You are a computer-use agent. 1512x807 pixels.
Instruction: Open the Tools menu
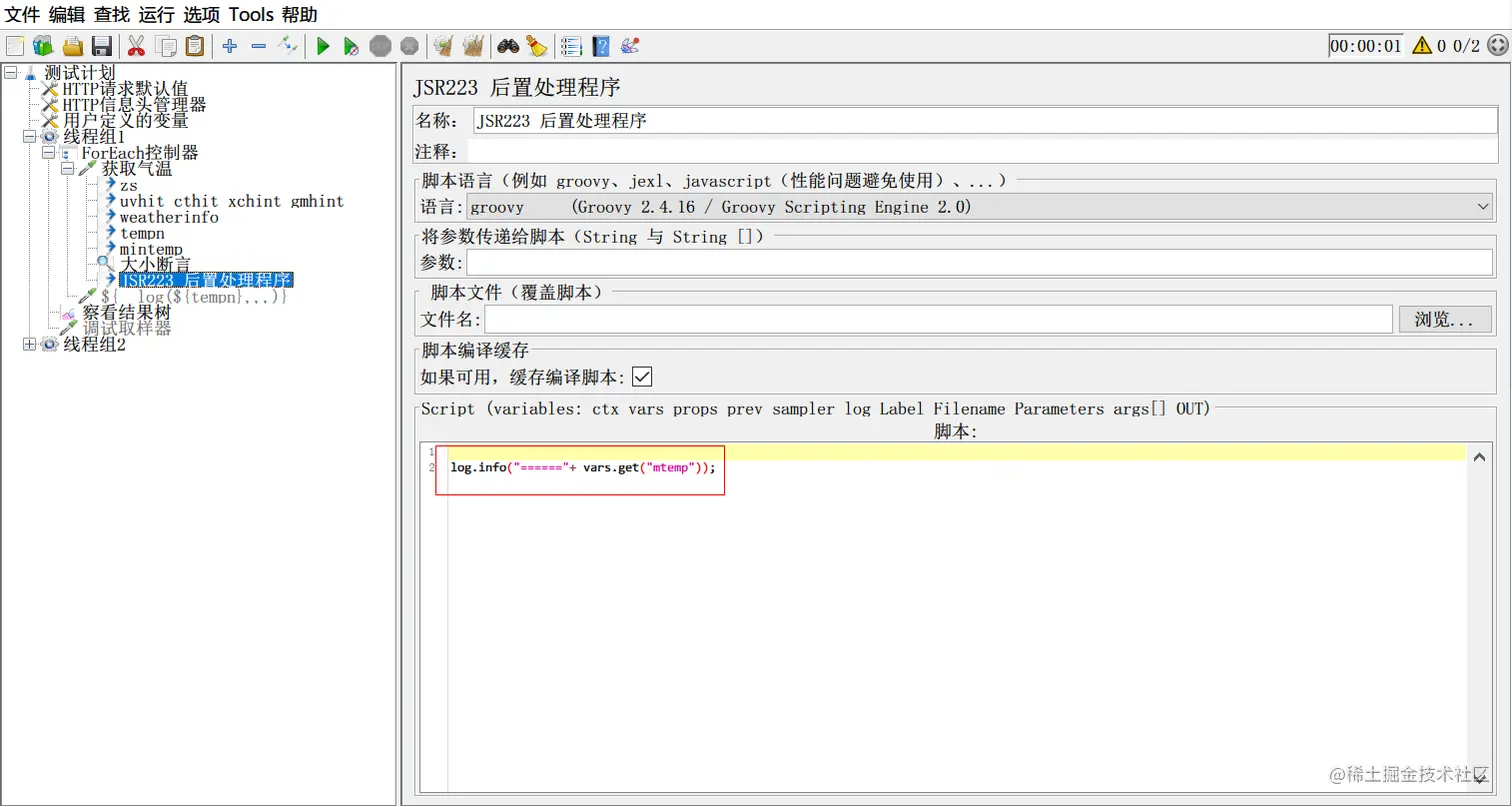(251, 14)
